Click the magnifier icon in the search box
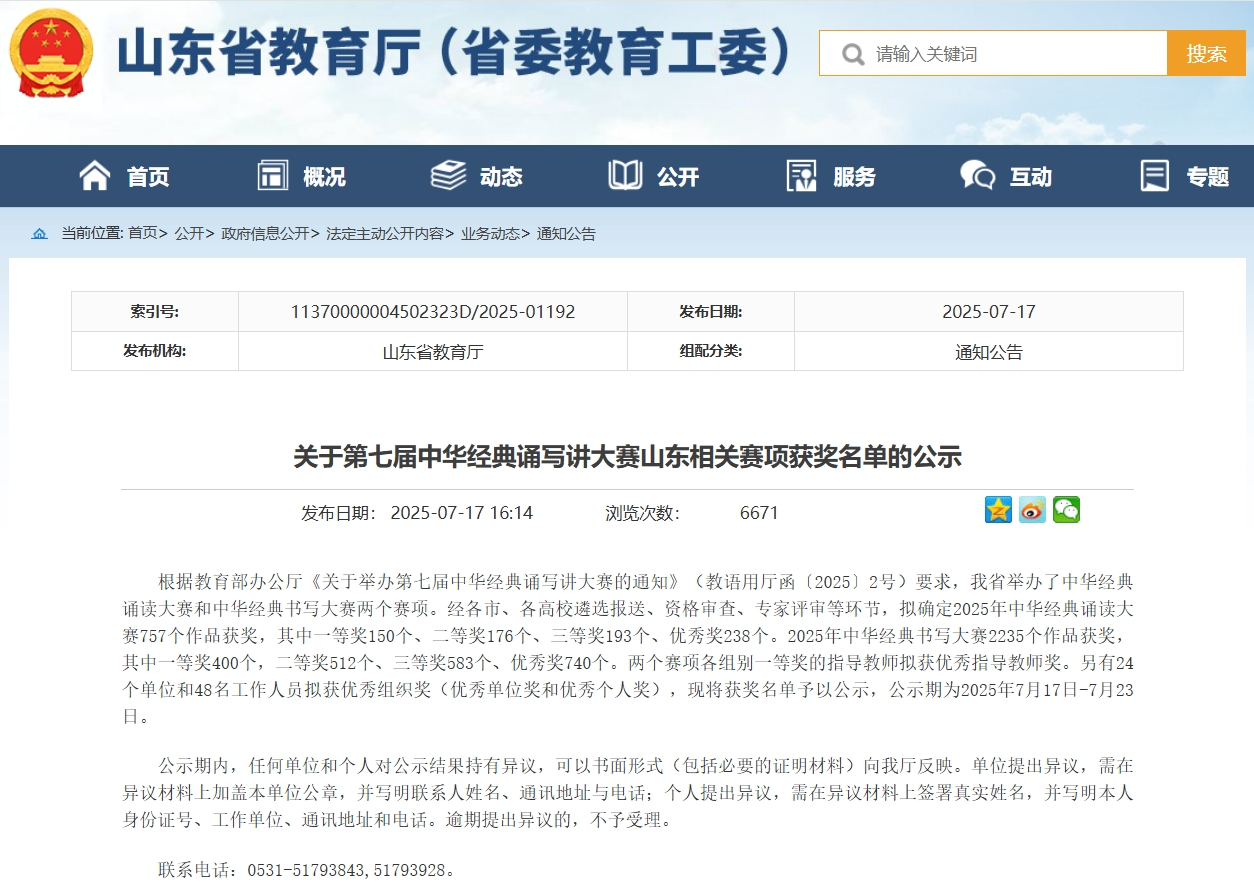Screen dimensions: 1254x885 click(852, 54)
